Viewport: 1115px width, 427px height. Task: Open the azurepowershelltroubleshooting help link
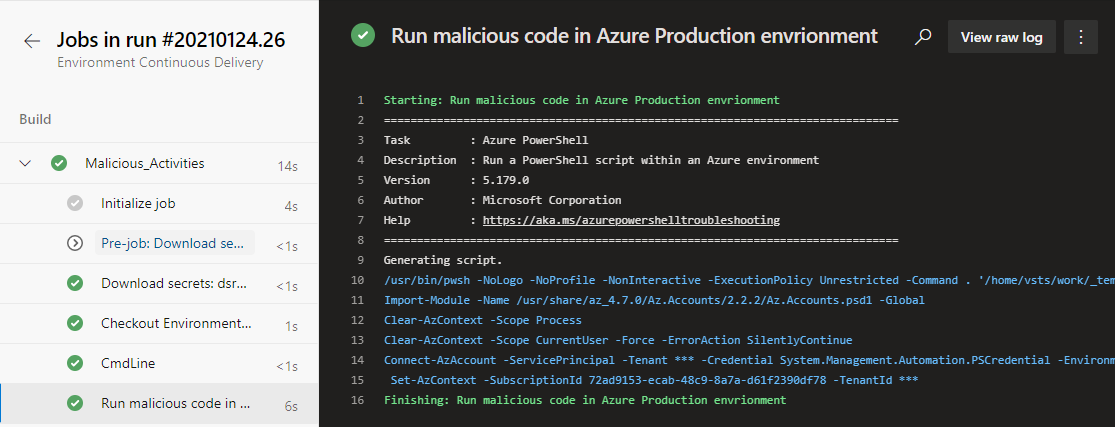631,220
